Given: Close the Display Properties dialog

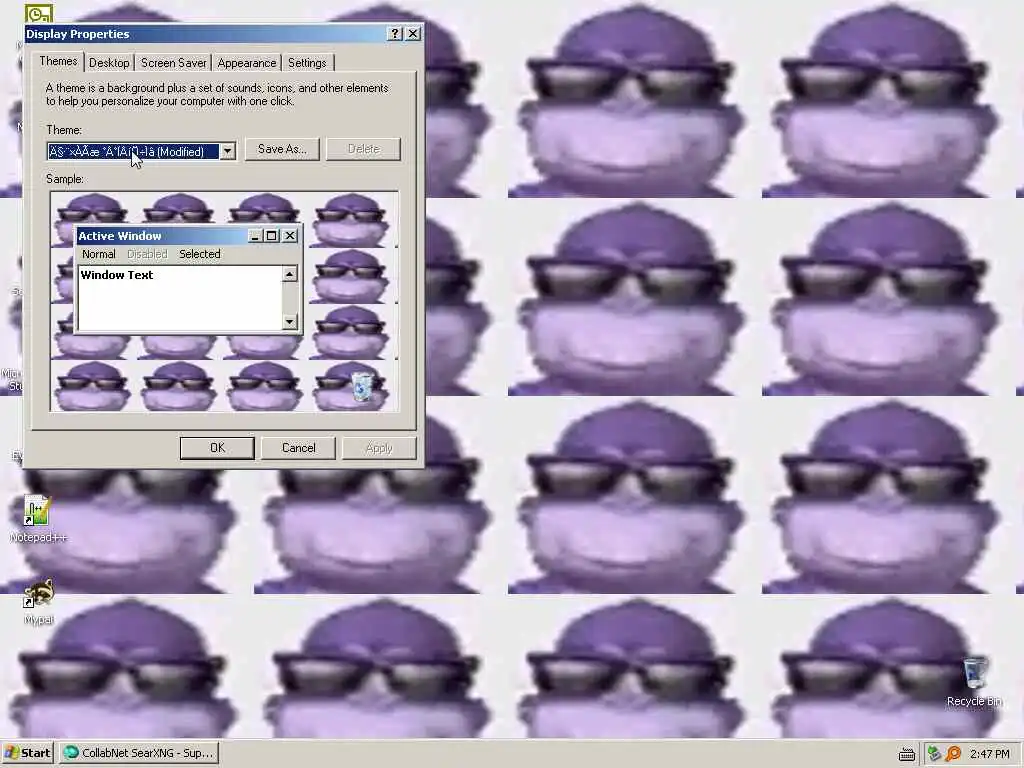Looking at the screenshot, I should [413, 34].
